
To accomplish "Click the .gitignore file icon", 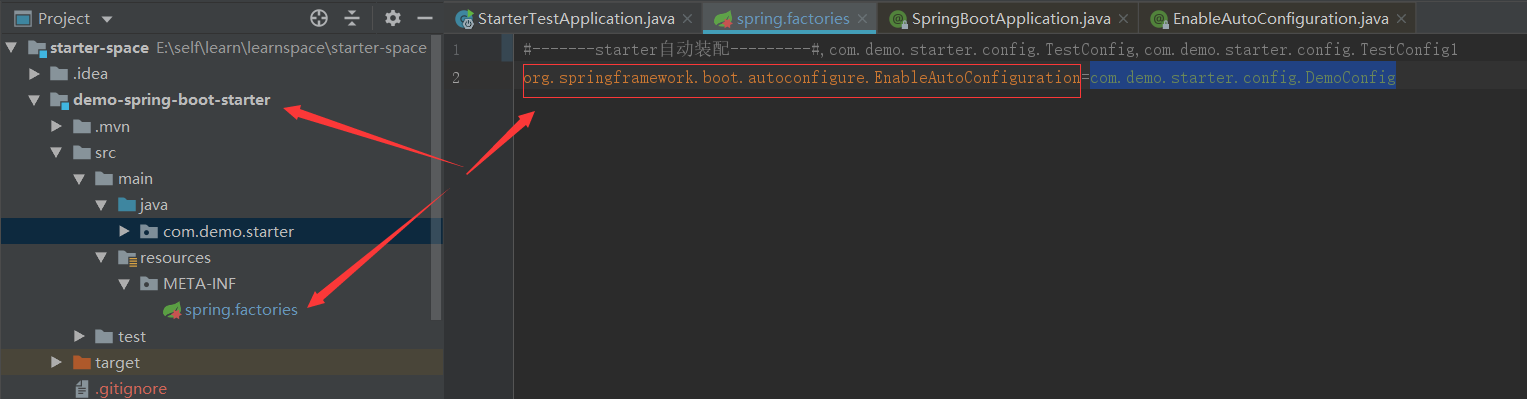I will 82,389.
